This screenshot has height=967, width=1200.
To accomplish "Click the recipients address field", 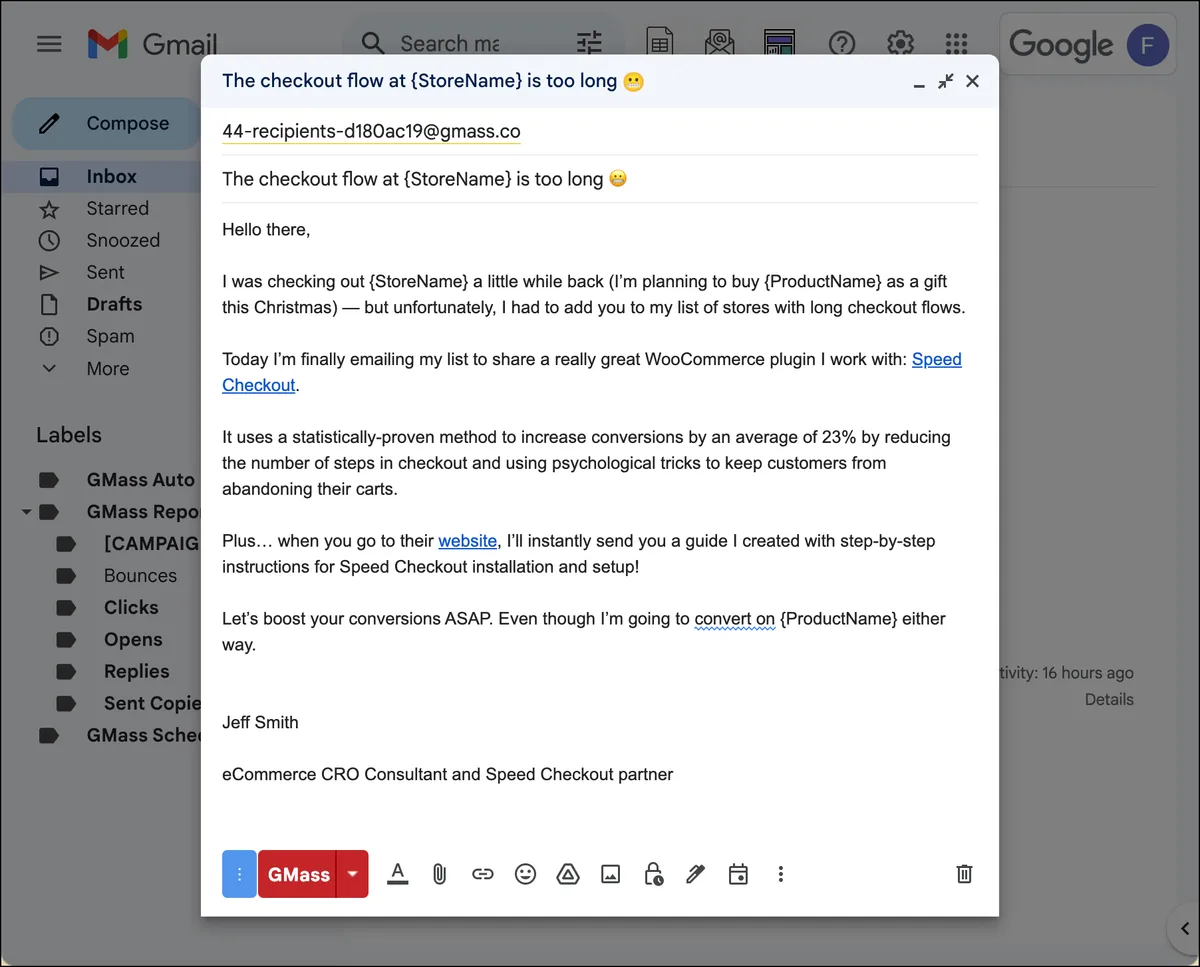I will (600, 132).
